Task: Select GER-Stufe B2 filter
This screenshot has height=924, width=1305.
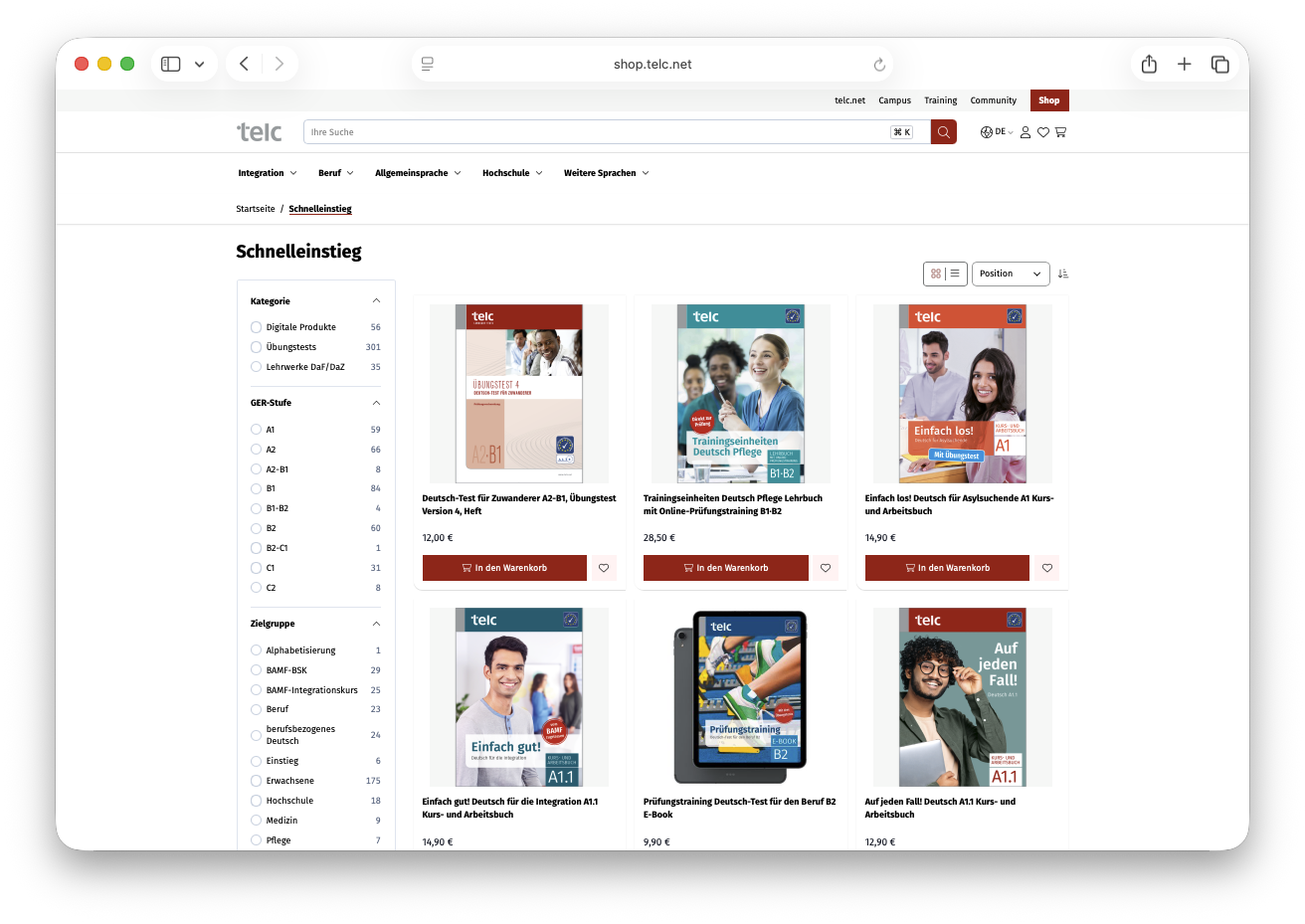Action: click(x=257, y=528)
